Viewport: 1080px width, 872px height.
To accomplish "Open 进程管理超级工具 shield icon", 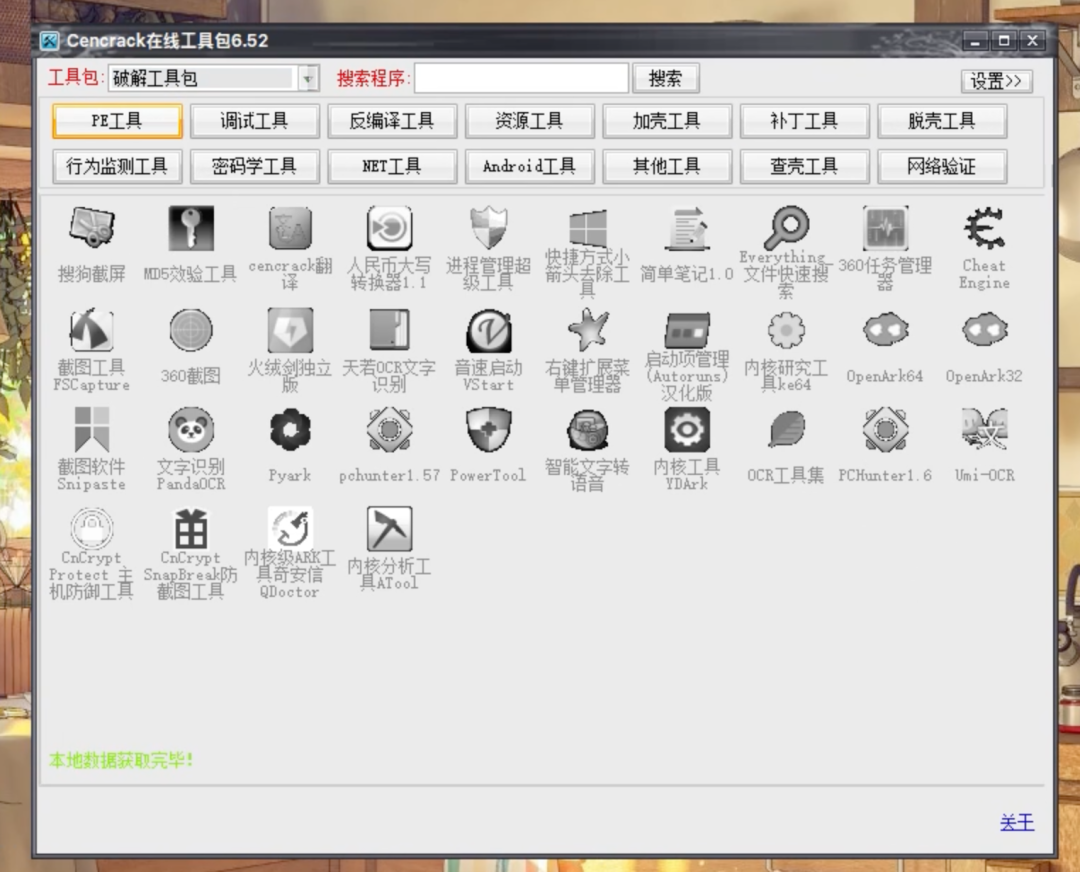I will (x=488, y=228).
